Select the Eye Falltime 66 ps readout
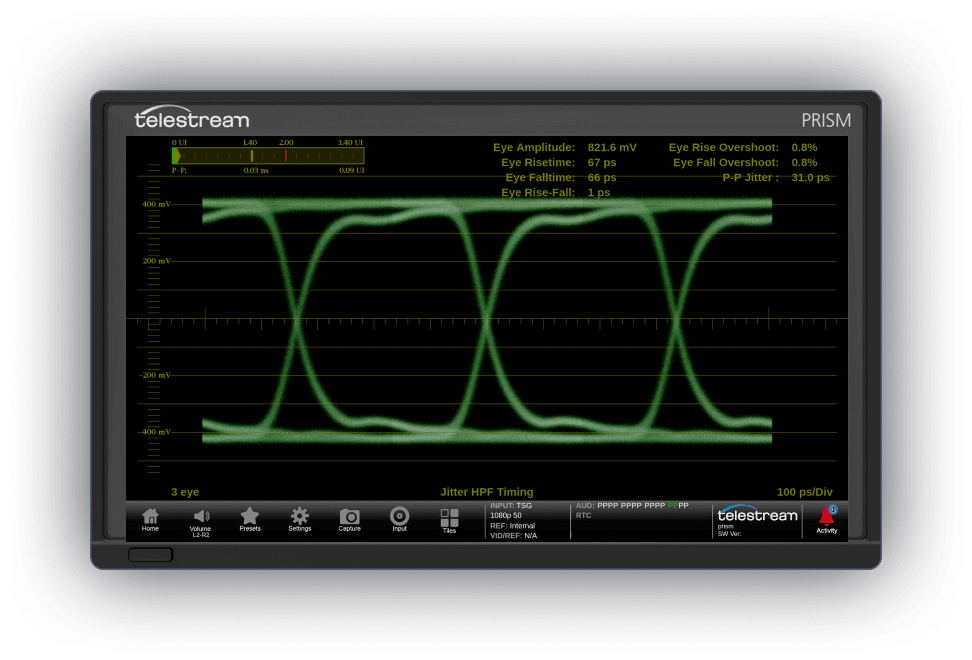 point(561,177)
